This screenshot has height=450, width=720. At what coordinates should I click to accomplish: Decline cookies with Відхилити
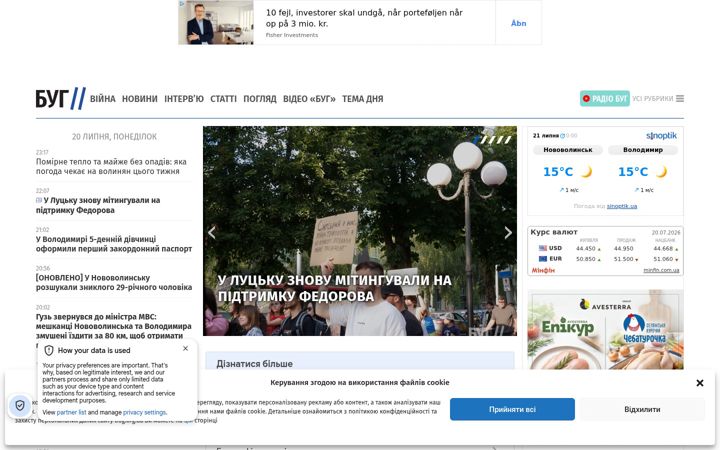642,409
